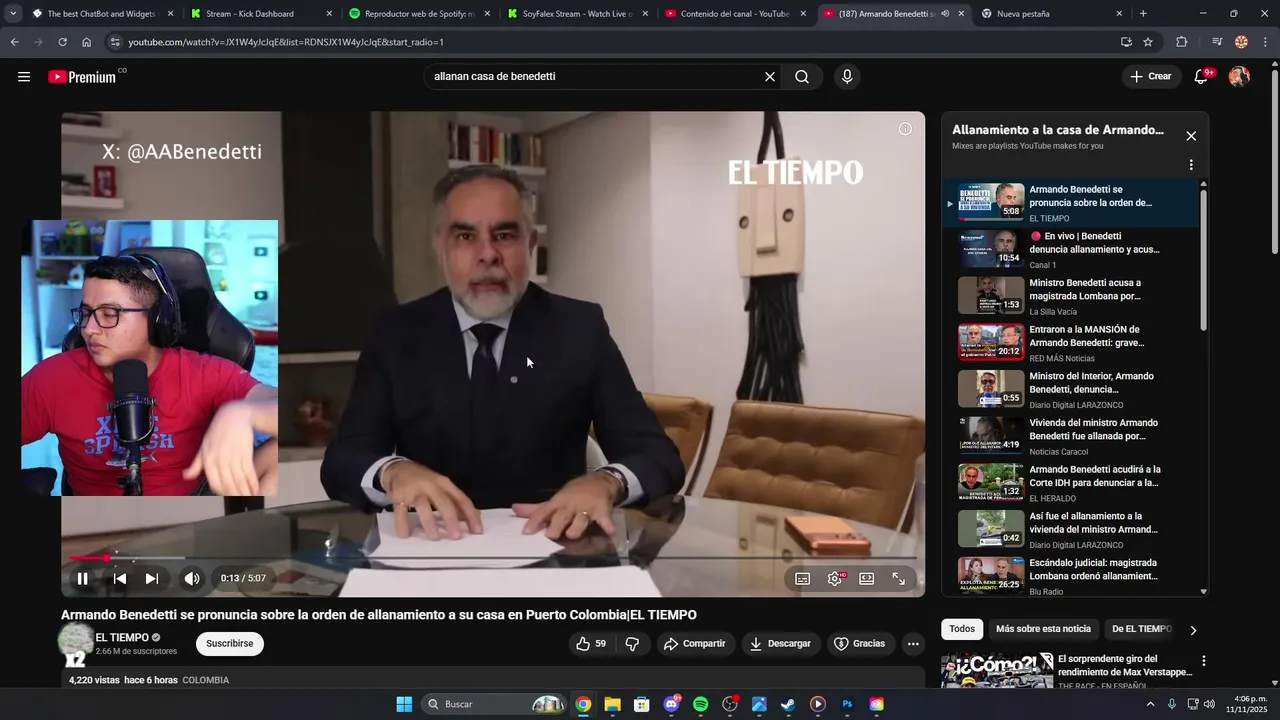This screenshot has height=720, width=1280.
Task: Show video info card icon
Action: [905, 129]
